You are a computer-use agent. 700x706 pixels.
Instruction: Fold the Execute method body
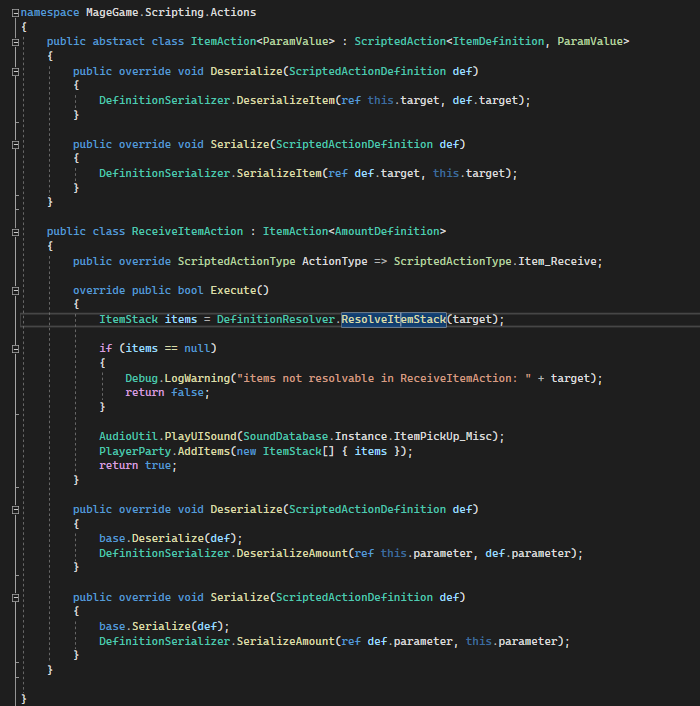[15, 290]
